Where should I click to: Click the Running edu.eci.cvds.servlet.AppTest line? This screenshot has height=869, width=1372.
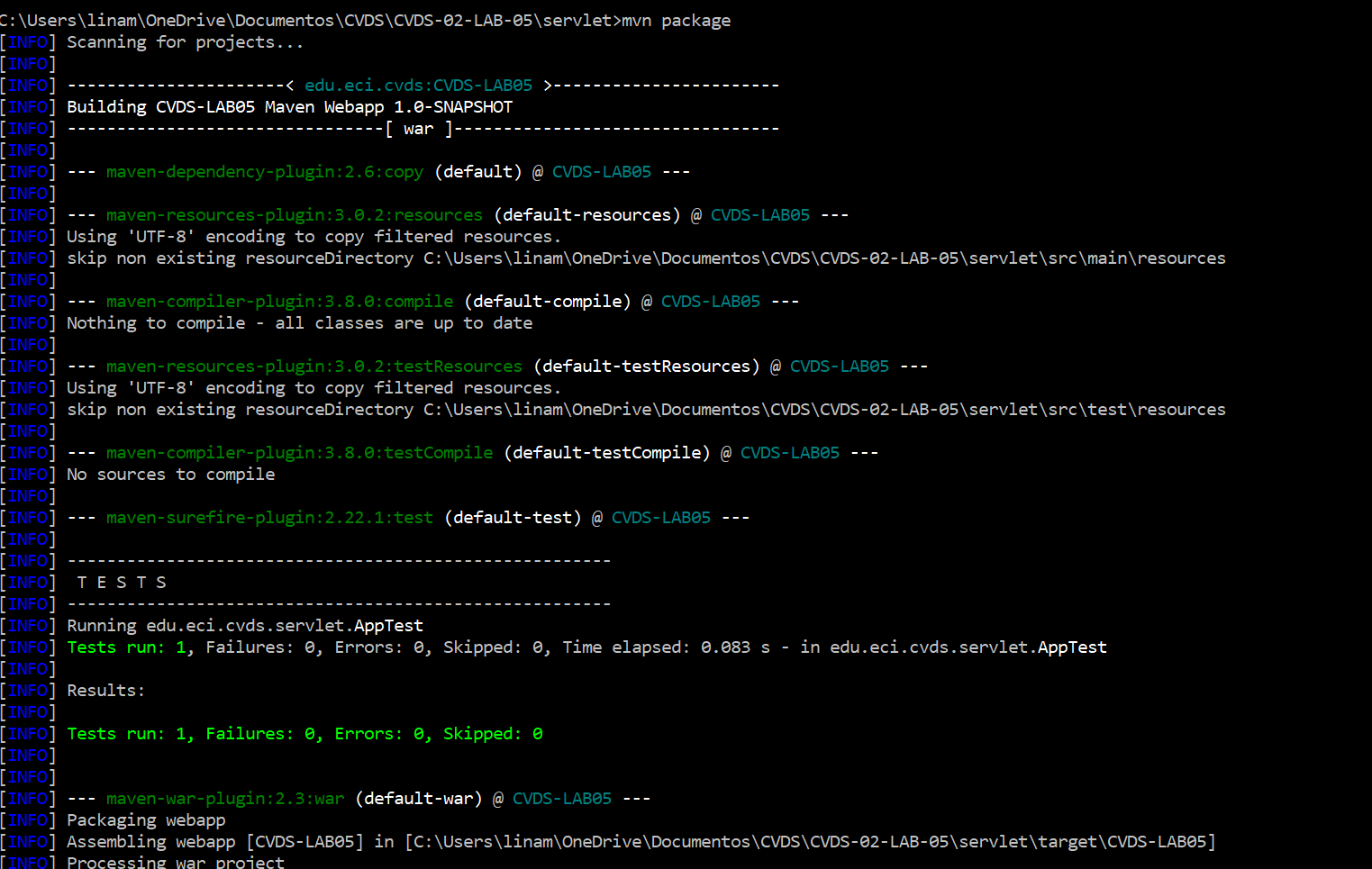click(243, 625)
